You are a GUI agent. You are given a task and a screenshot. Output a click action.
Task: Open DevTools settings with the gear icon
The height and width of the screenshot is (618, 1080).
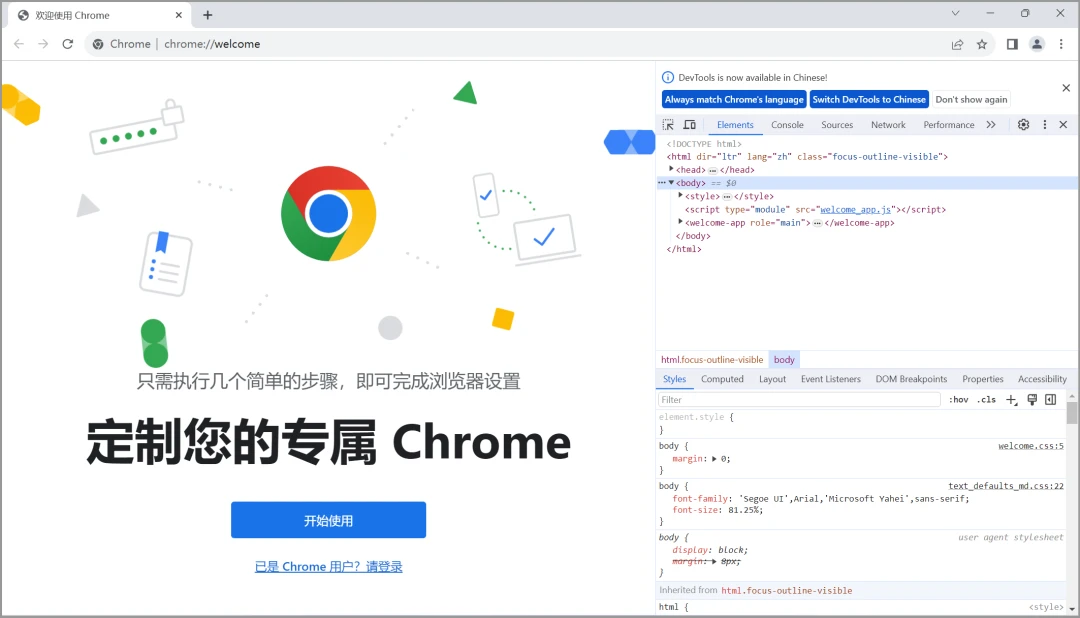tap(1024, 125)
